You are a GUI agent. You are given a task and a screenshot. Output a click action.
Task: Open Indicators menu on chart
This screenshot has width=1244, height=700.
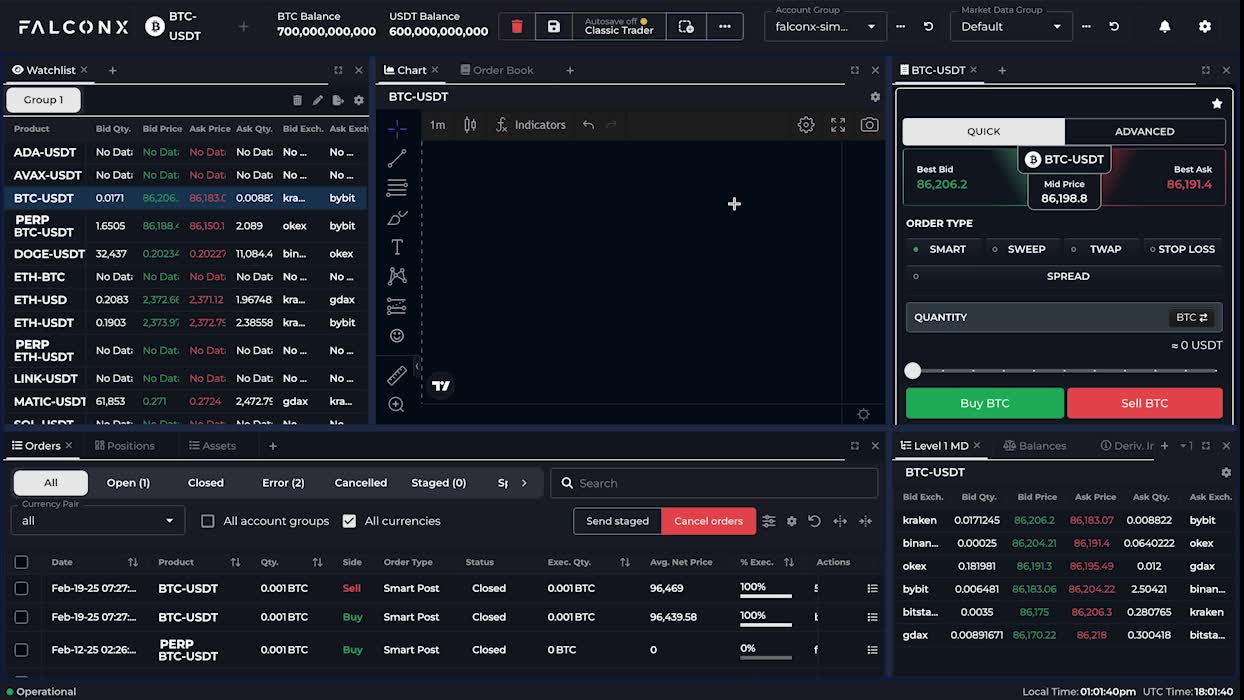point(531,125)
